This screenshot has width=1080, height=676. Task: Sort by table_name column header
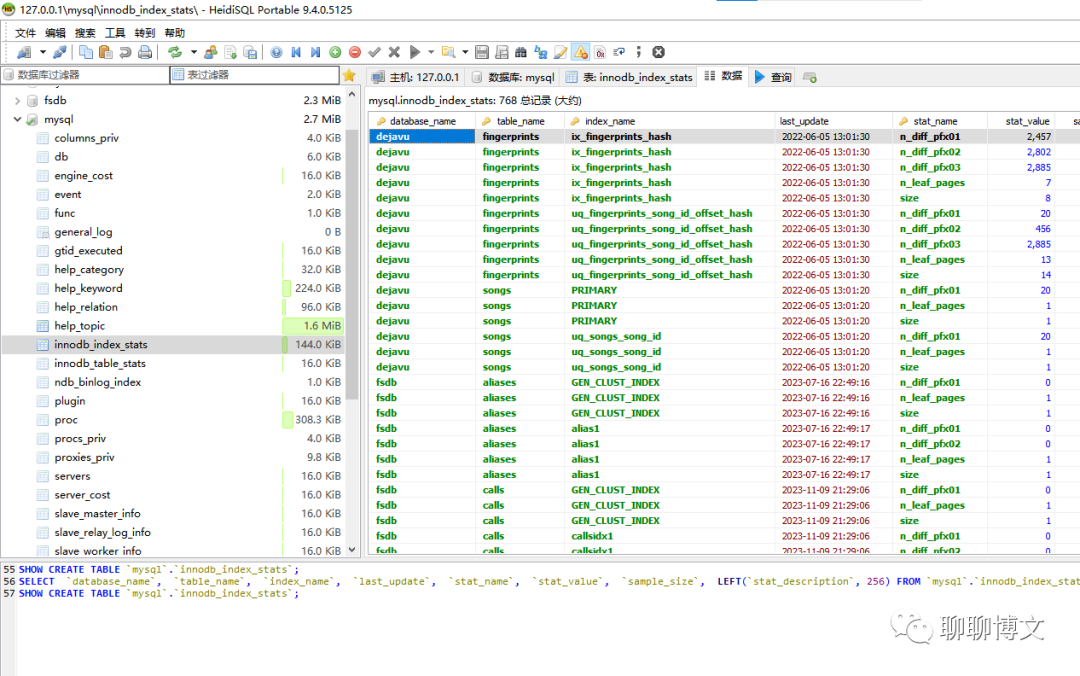[x=520, y=121]
